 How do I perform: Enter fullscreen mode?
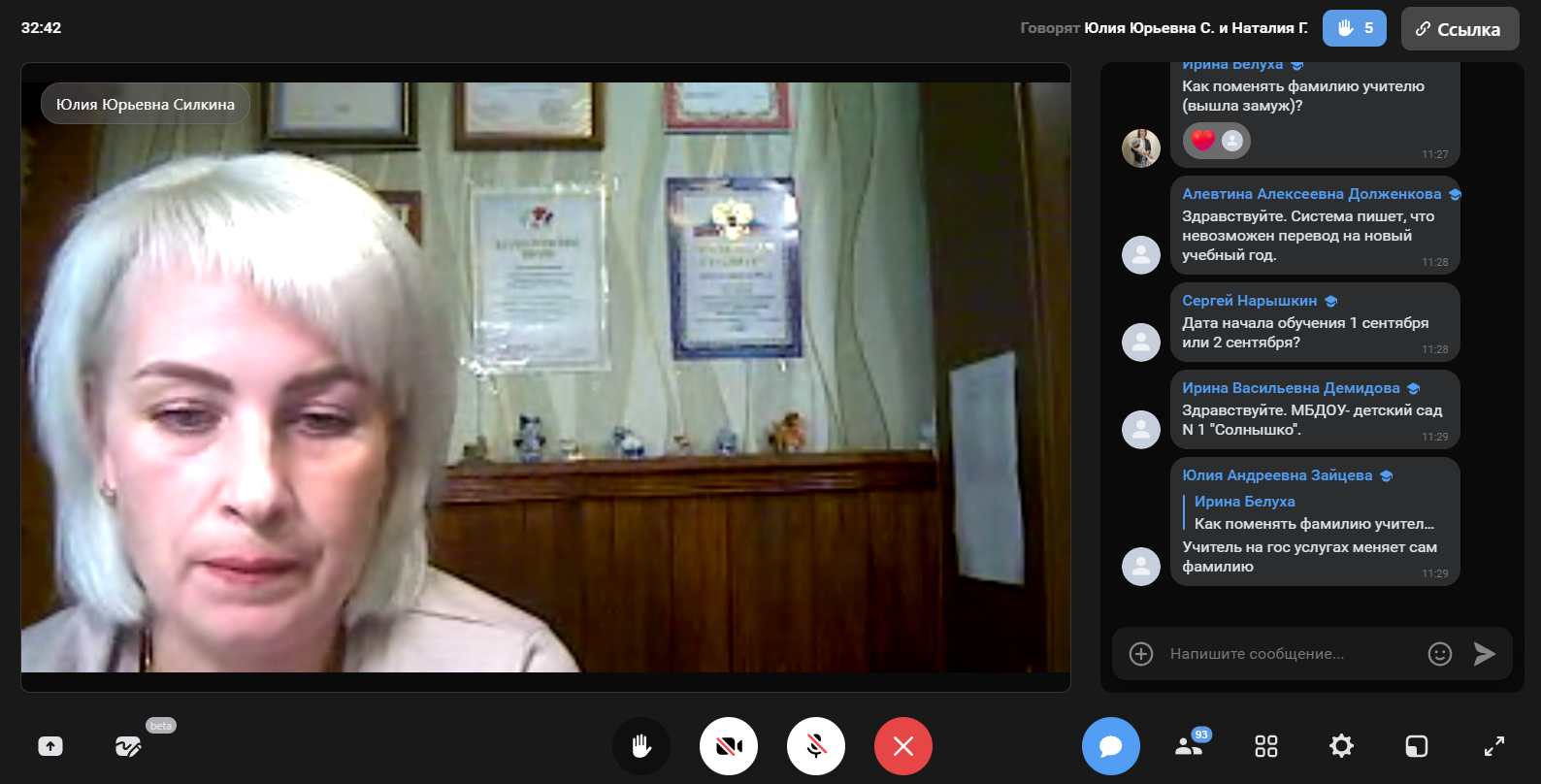(1494, 746)
